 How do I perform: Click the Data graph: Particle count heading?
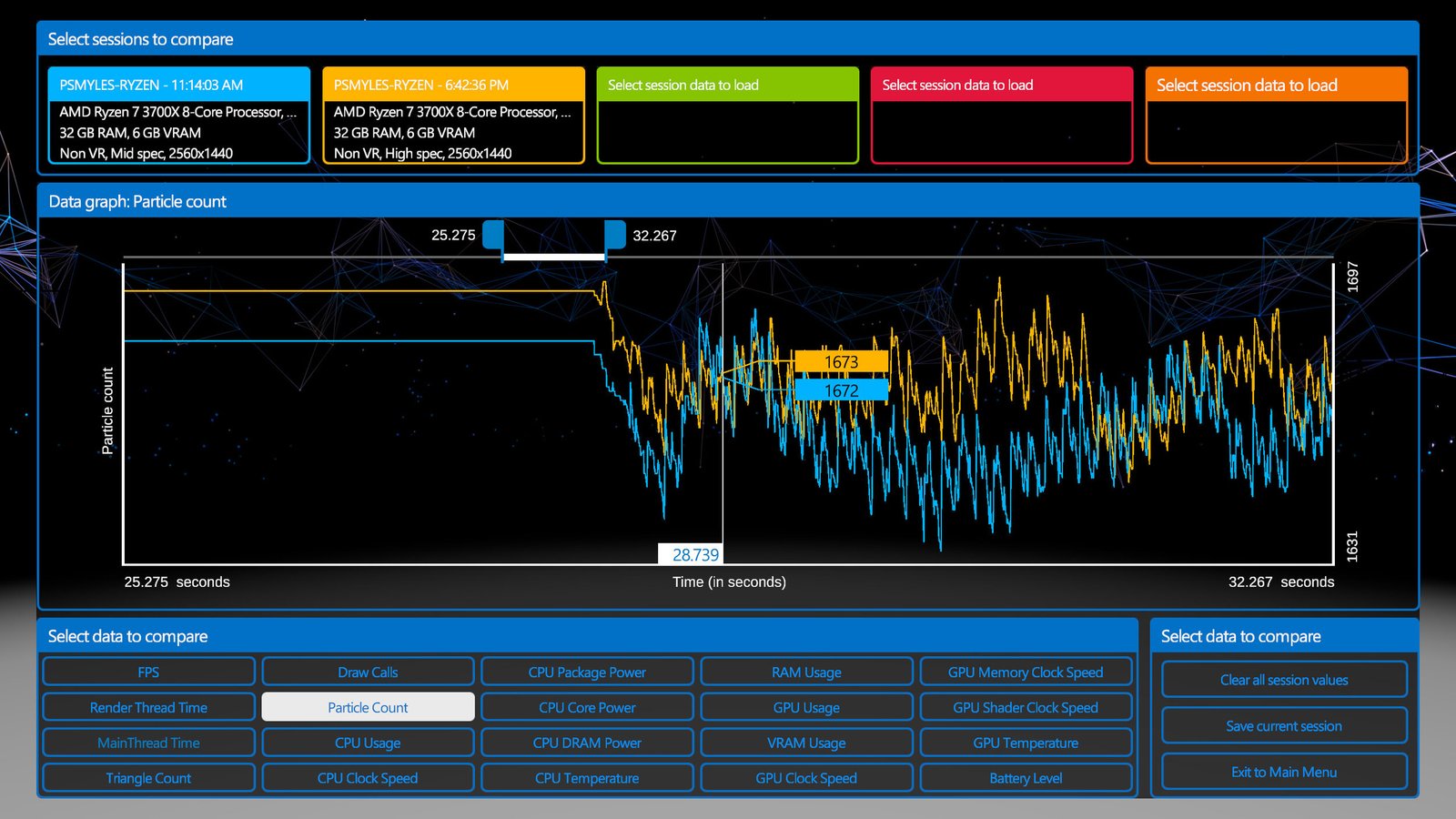(x=137, y=202)
